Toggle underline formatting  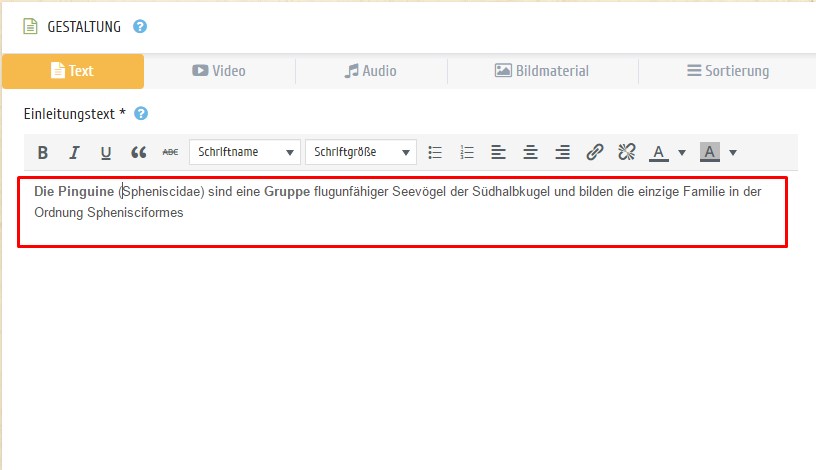pos(106,153)
